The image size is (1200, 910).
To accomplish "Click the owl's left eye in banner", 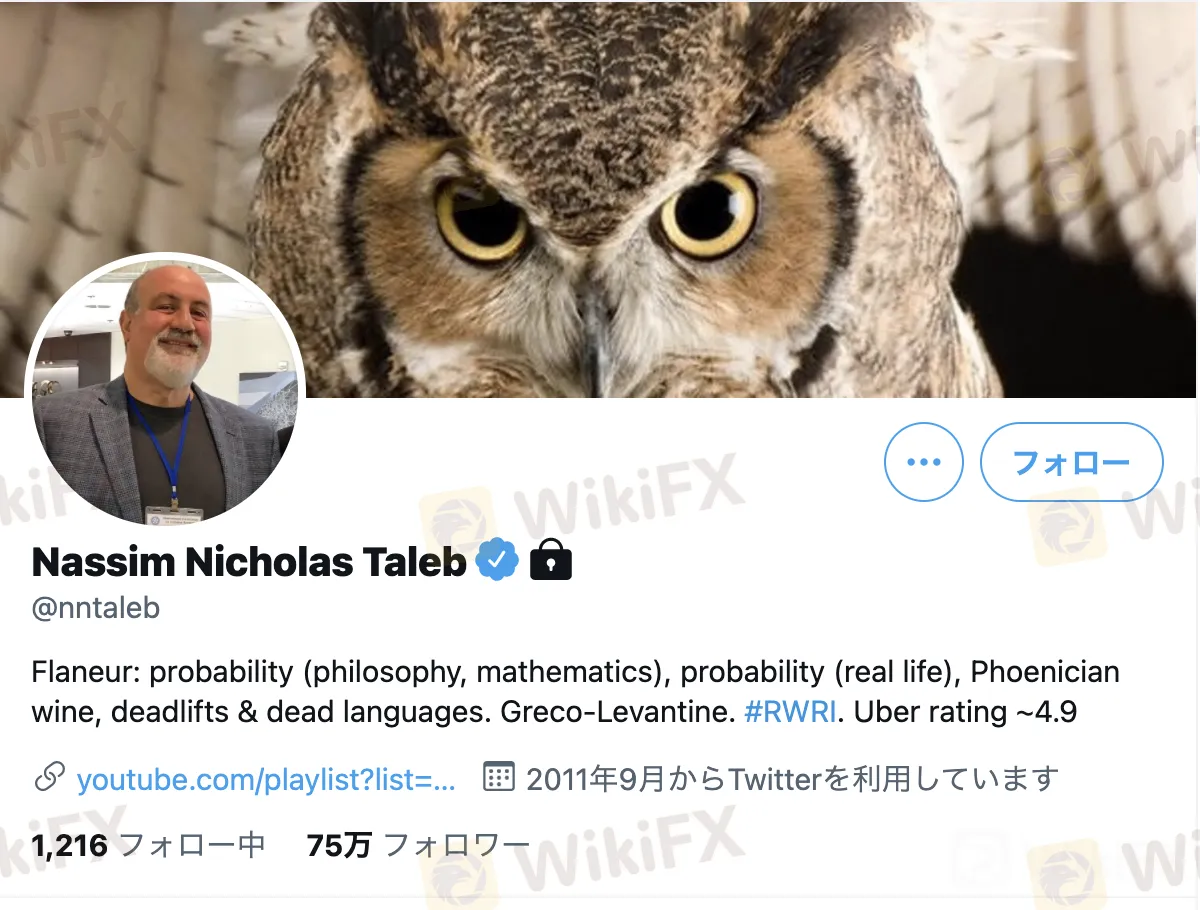I will pyautogui.click(x=481, y=219).
